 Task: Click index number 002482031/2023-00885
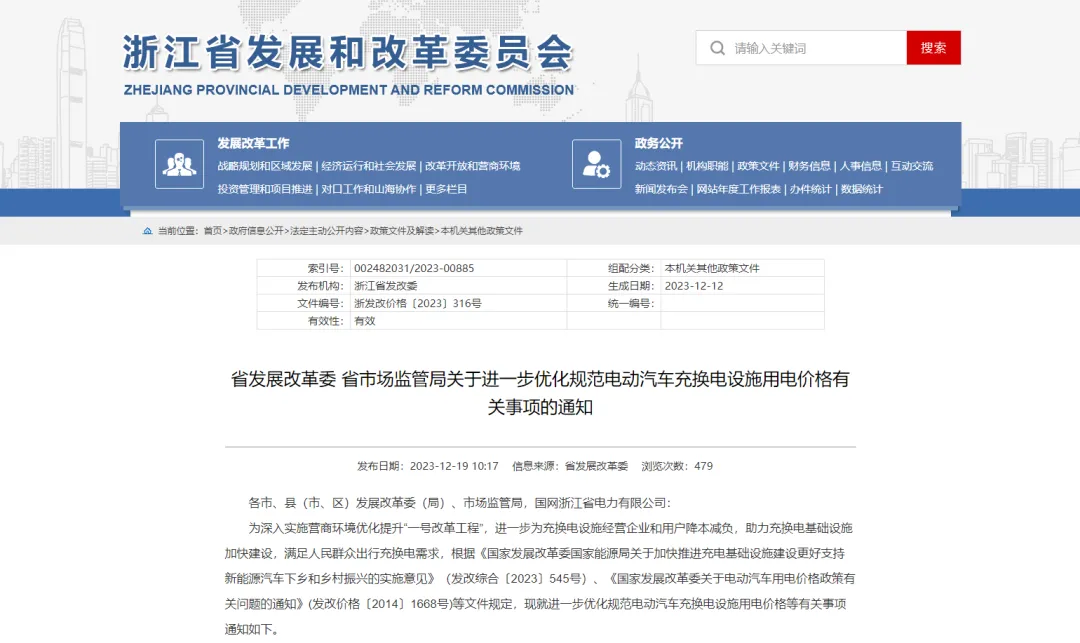click(x=414, y=268)
